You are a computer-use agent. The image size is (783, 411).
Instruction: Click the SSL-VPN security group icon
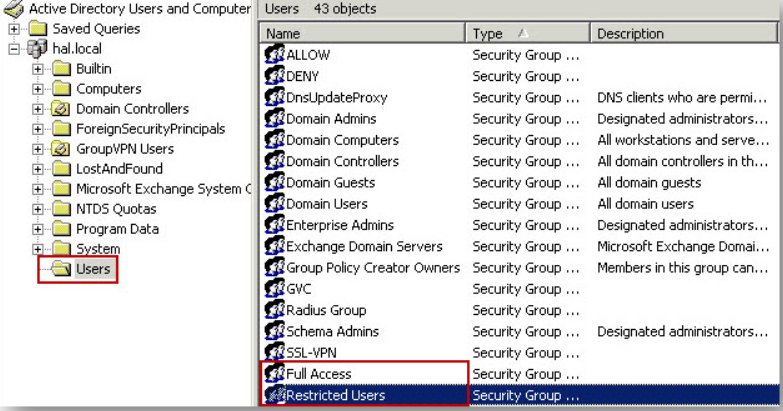274,353
